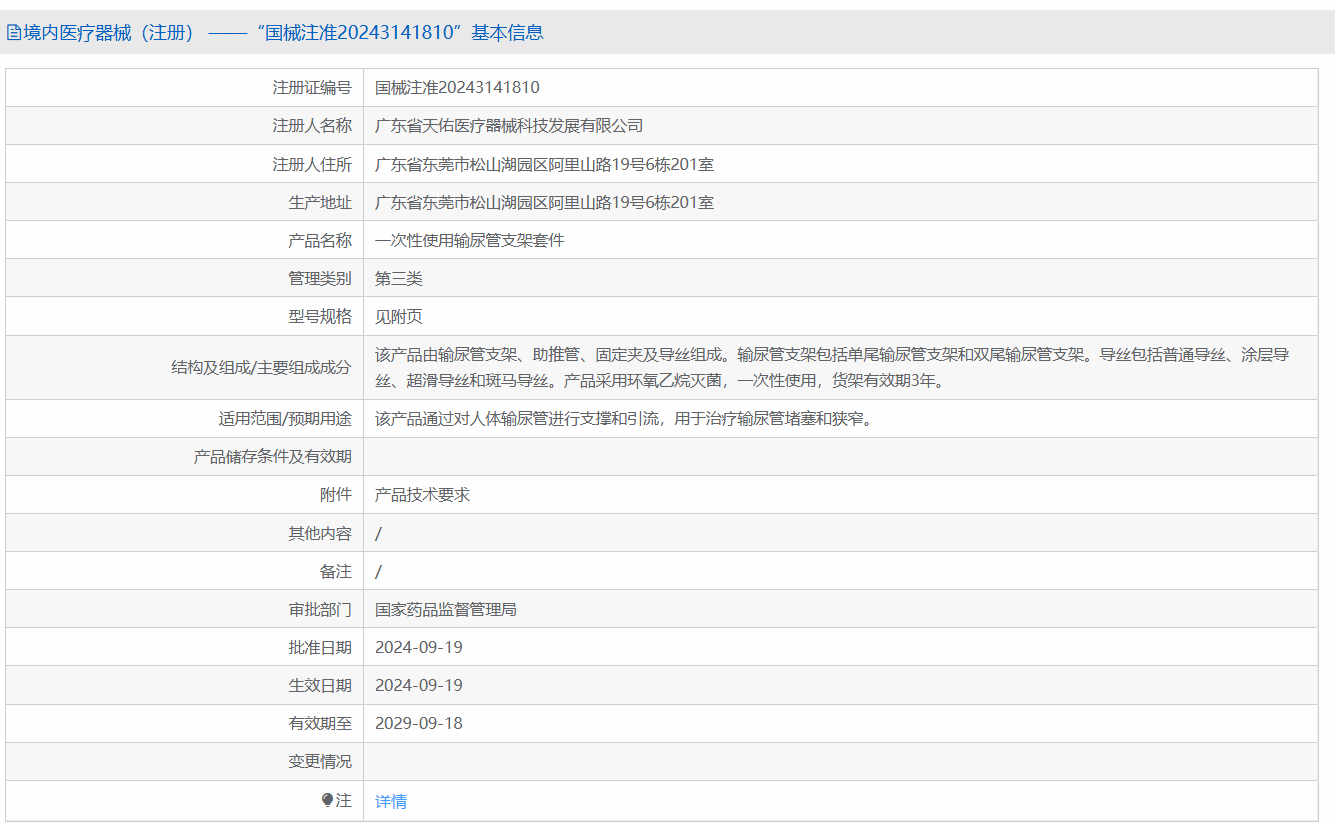The height and width of the screenshot is (824, 1335).
Task: Click the 国家药品监督管理局 approval department value
Action: (x=445, y=609)
